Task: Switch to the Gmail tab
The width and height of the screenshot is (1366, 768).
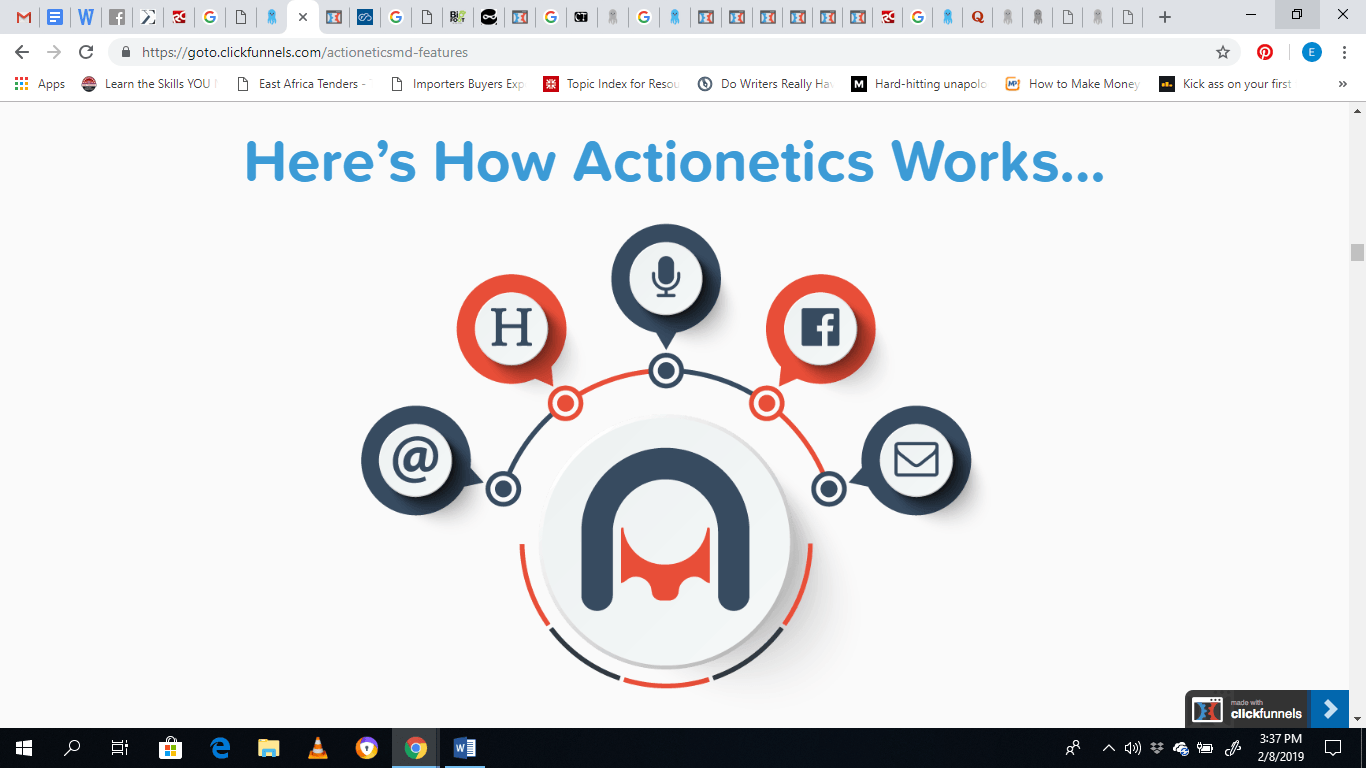Action: tap(24, 17)
